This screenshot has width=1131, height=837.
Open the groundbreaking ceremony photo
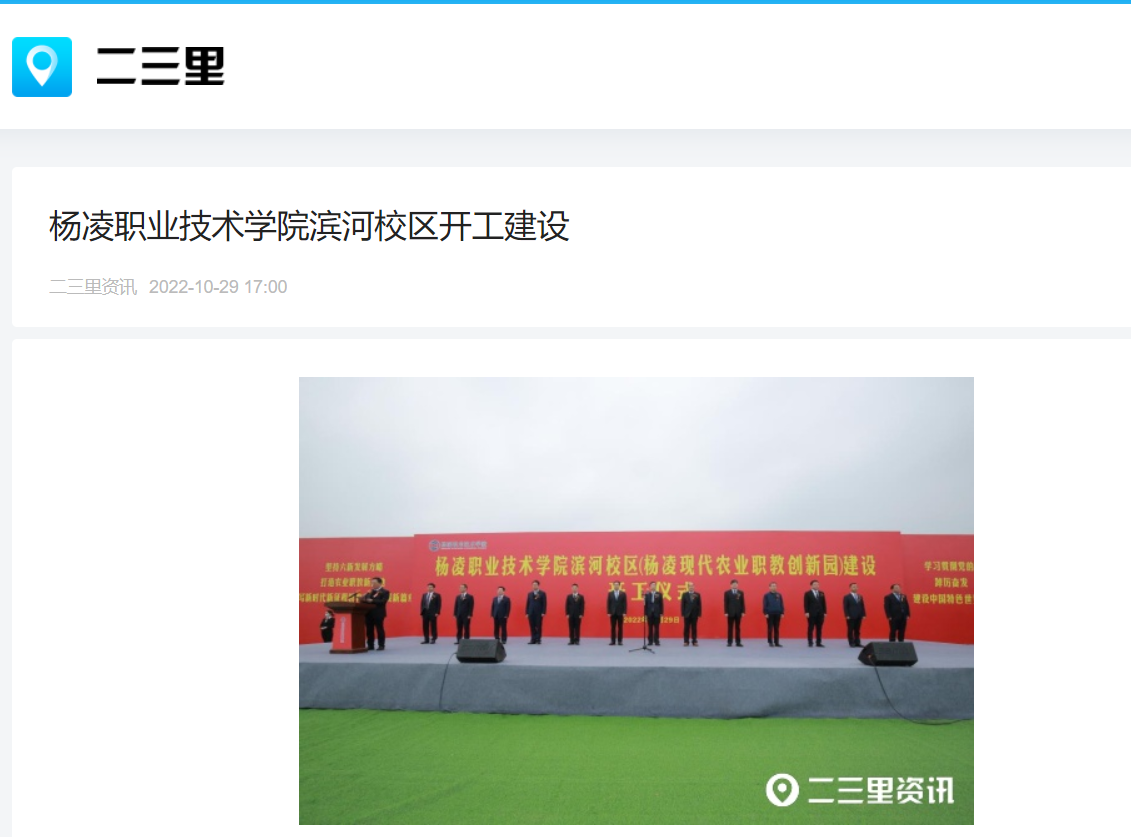coord(636,600)
